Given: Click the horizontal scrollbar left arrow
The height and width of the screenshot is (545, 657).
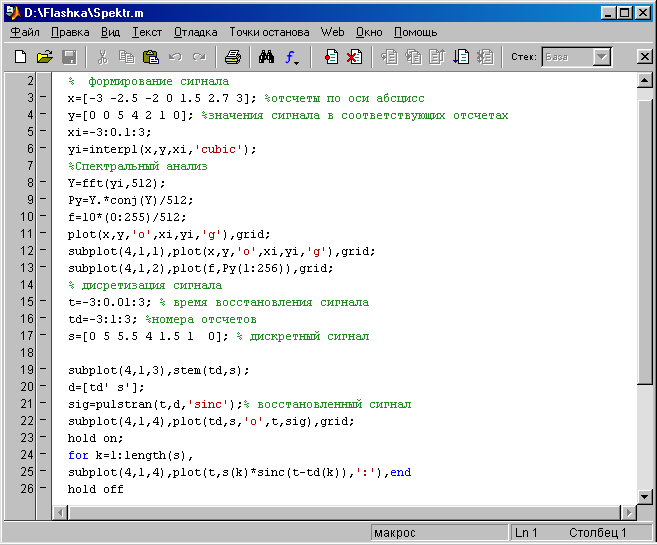Looking at the screenshot, I should coord(61,513).
